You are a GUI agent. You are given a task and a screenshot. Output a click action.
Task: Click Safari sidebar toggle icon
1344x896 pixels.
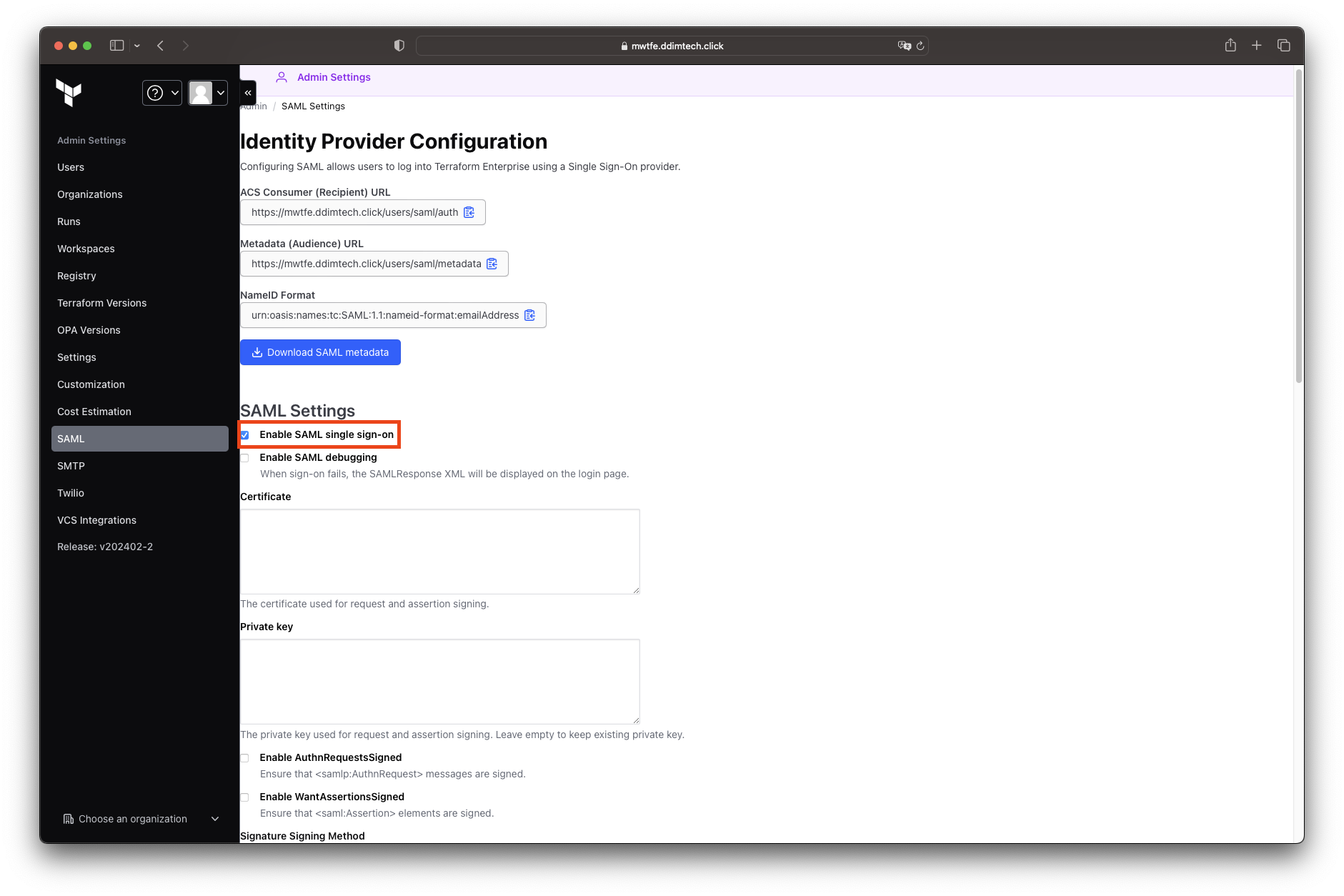[x=117, y=46]
